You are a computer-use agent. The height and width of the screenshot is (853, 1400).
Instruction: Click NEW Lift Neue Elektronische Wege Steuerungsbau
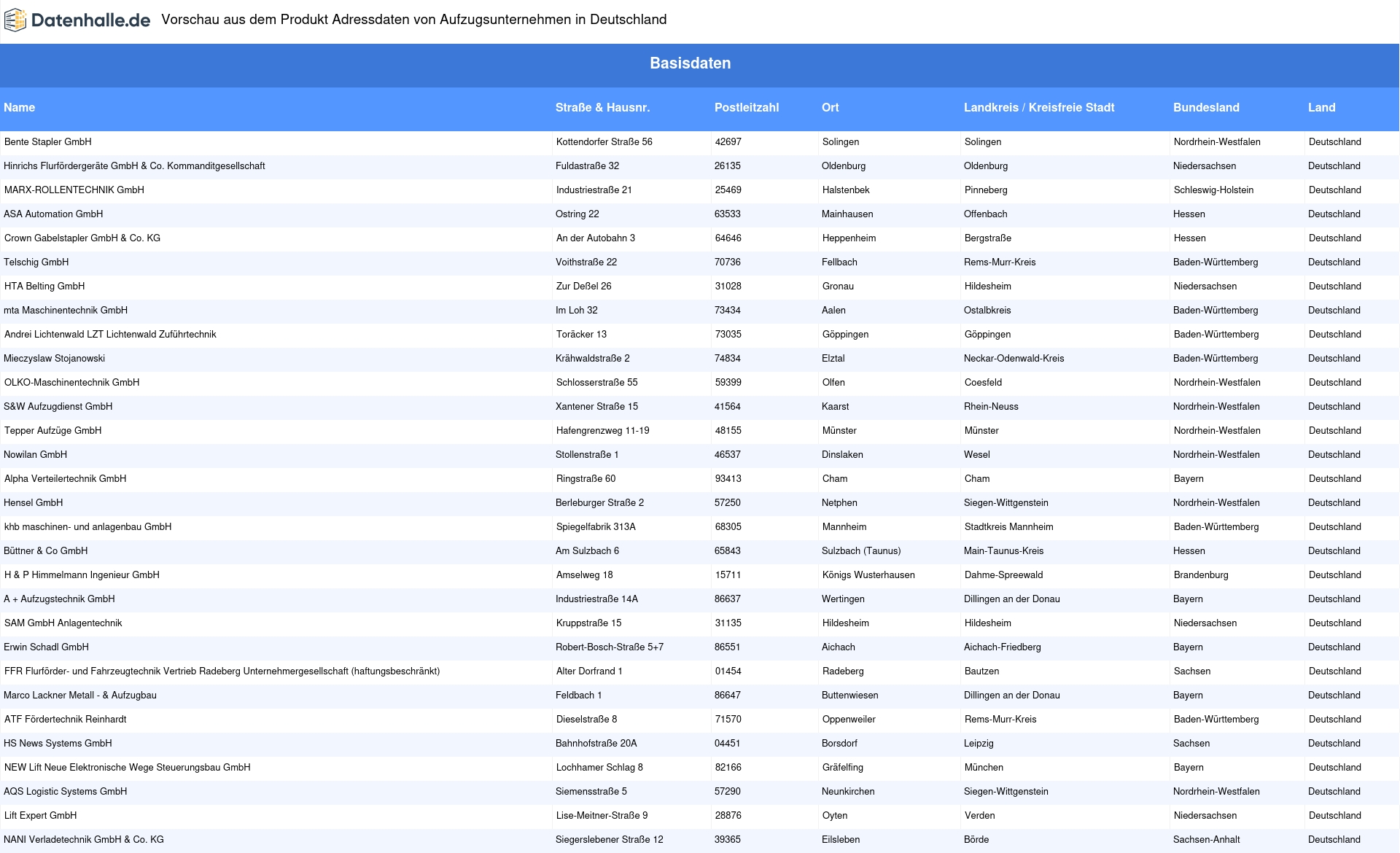128,768
